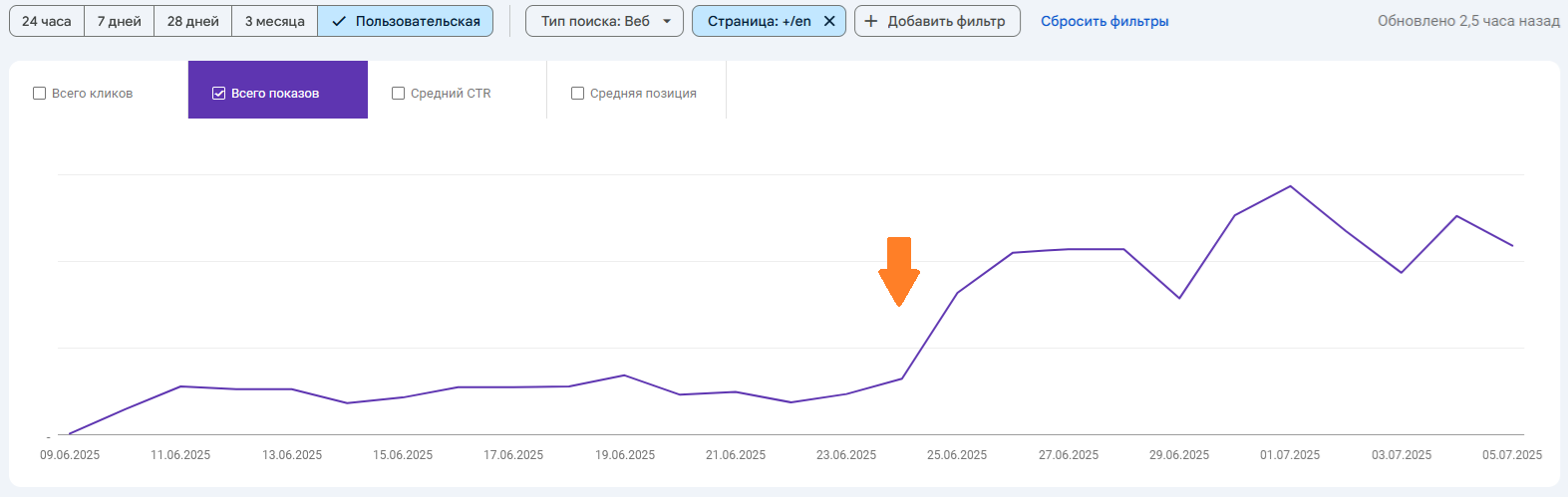Toggle the Всего показов checkbox
This screenshot has width=1568, height=497.
coord(219,94)
